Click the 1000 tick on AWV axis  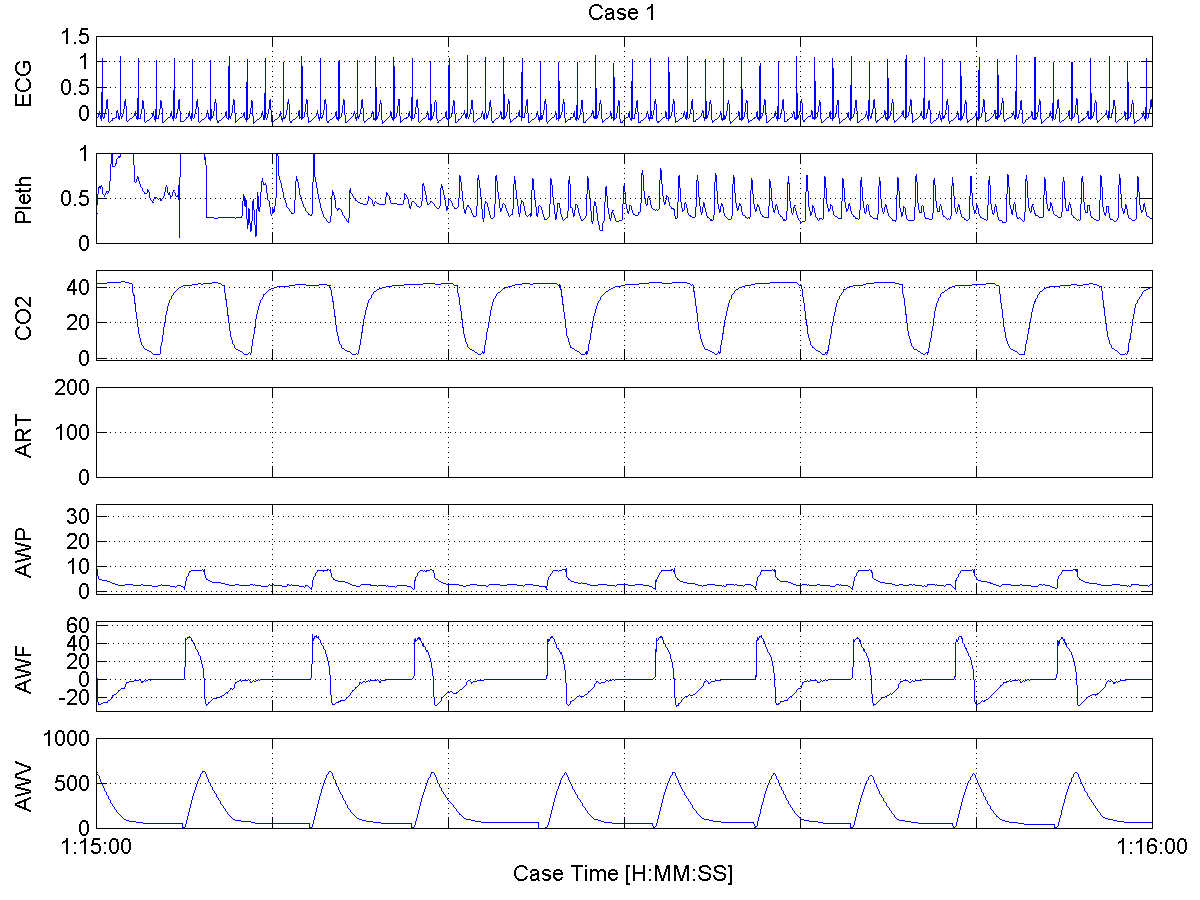(x=68, y=738)
